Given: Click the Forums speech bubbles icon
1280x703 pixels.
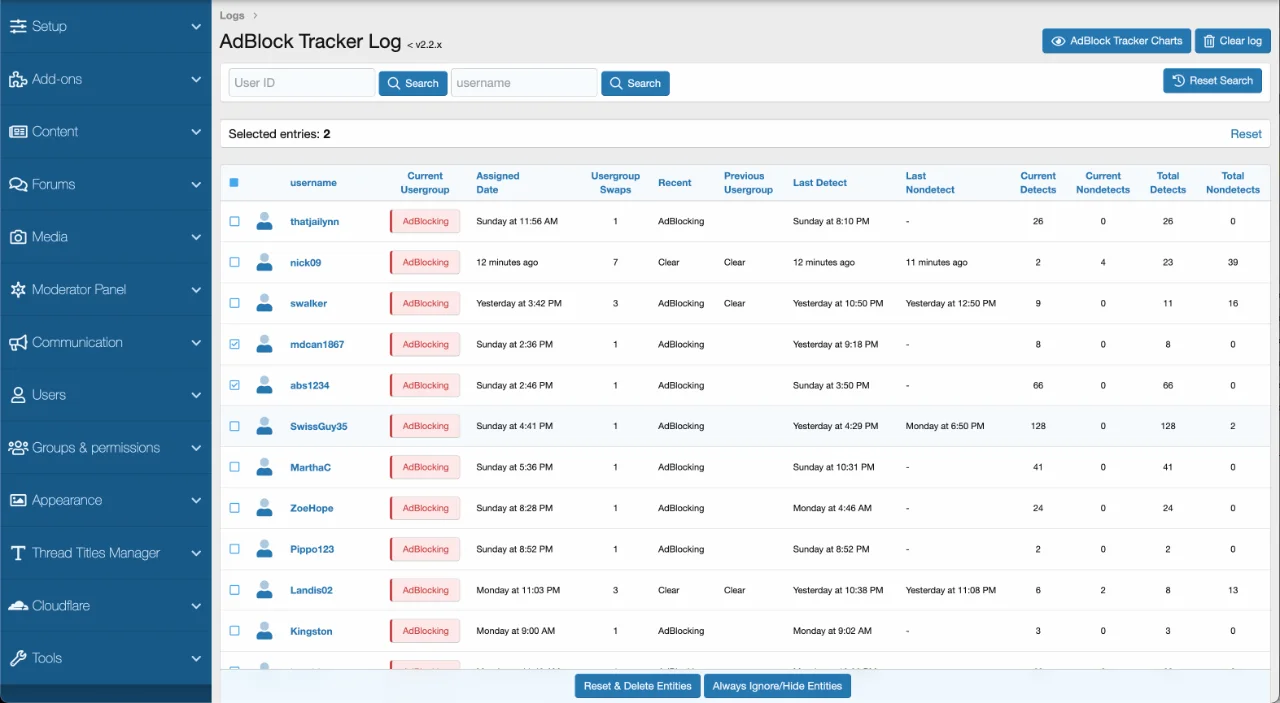Looking at the screenshot, I should 18,185.
